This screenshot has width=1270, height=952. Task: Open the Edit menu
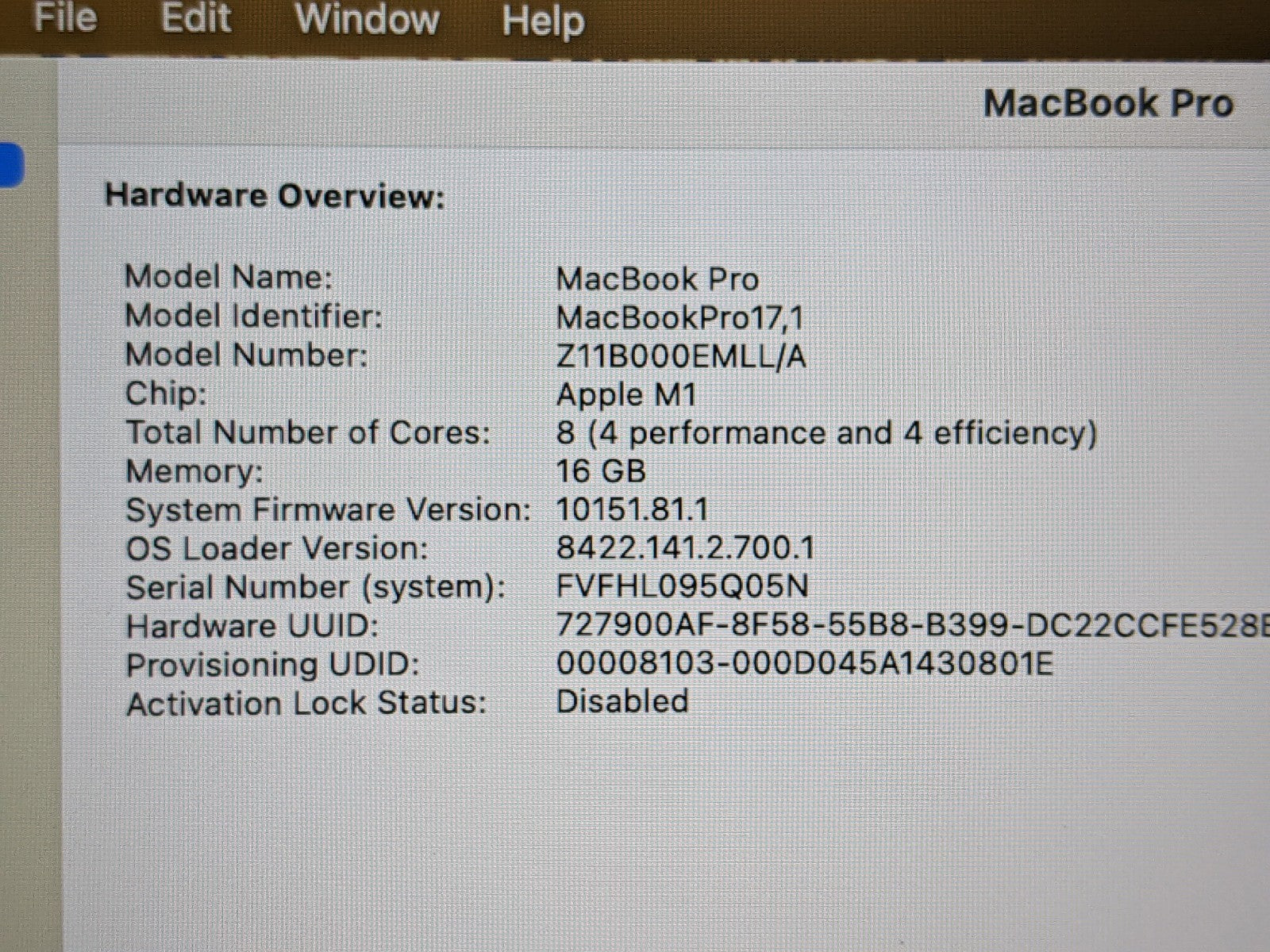tap(195, 17)
